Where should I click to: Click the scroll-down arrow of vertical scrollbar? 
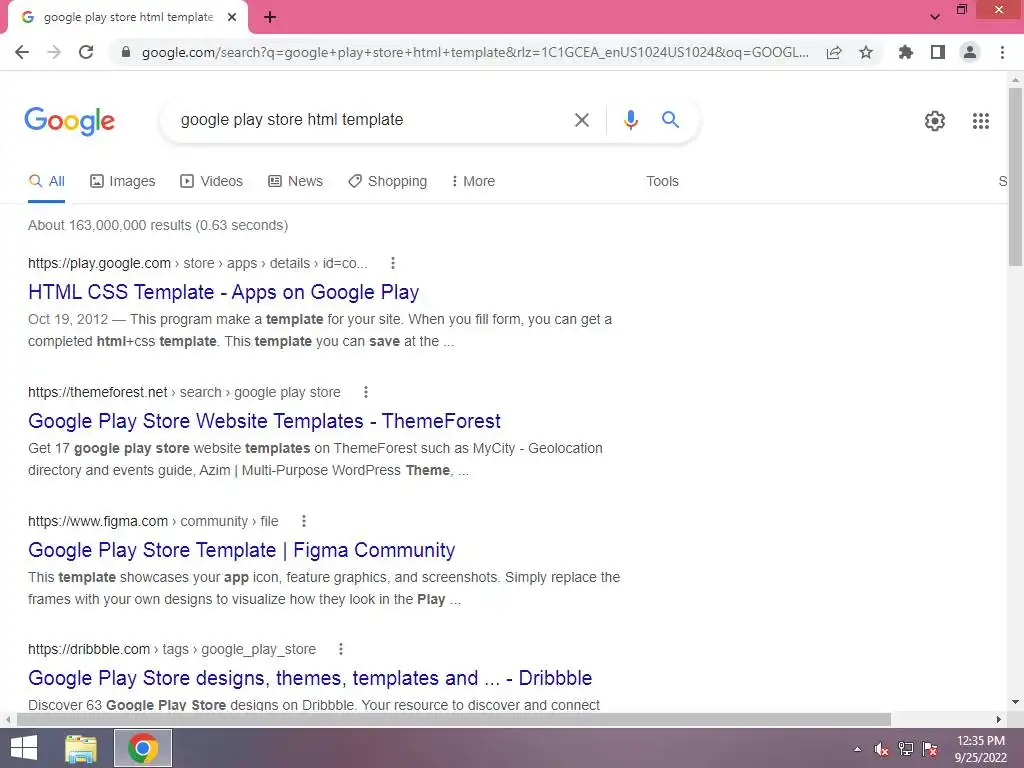coord(1015,703)
